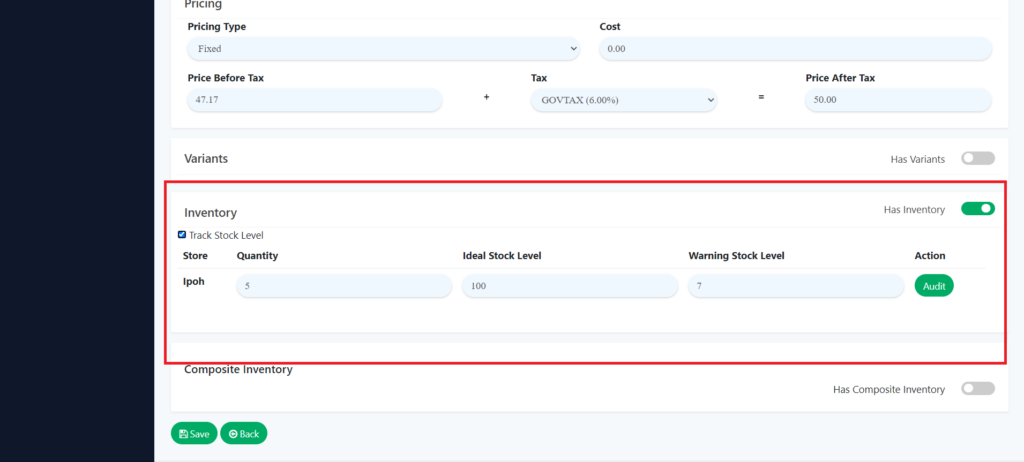
Task: Click the Warning Stock Level input
Action: tap(796, 286)
